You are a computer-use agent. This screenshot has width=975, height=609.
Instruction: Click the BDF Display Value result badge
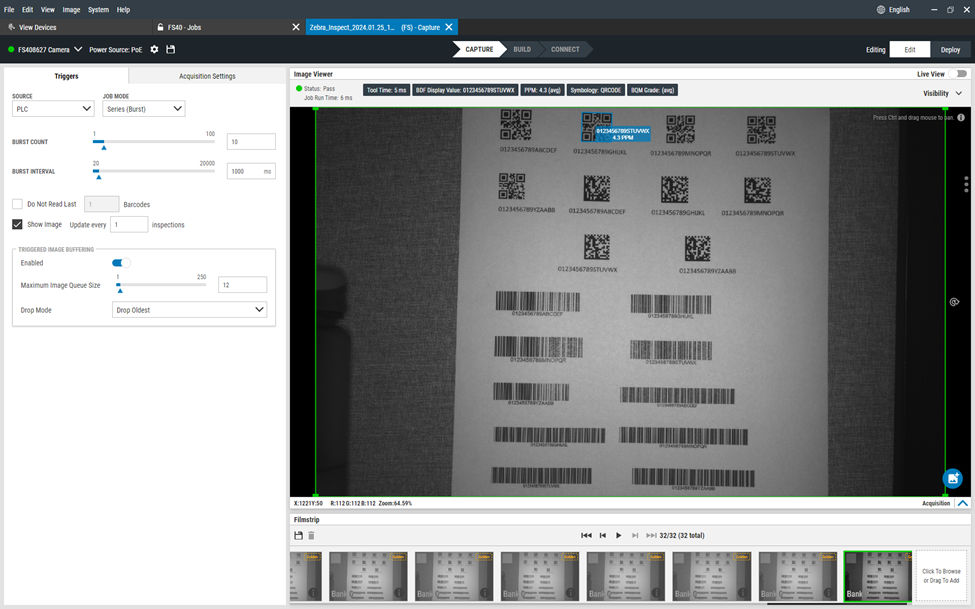[465, 90]
